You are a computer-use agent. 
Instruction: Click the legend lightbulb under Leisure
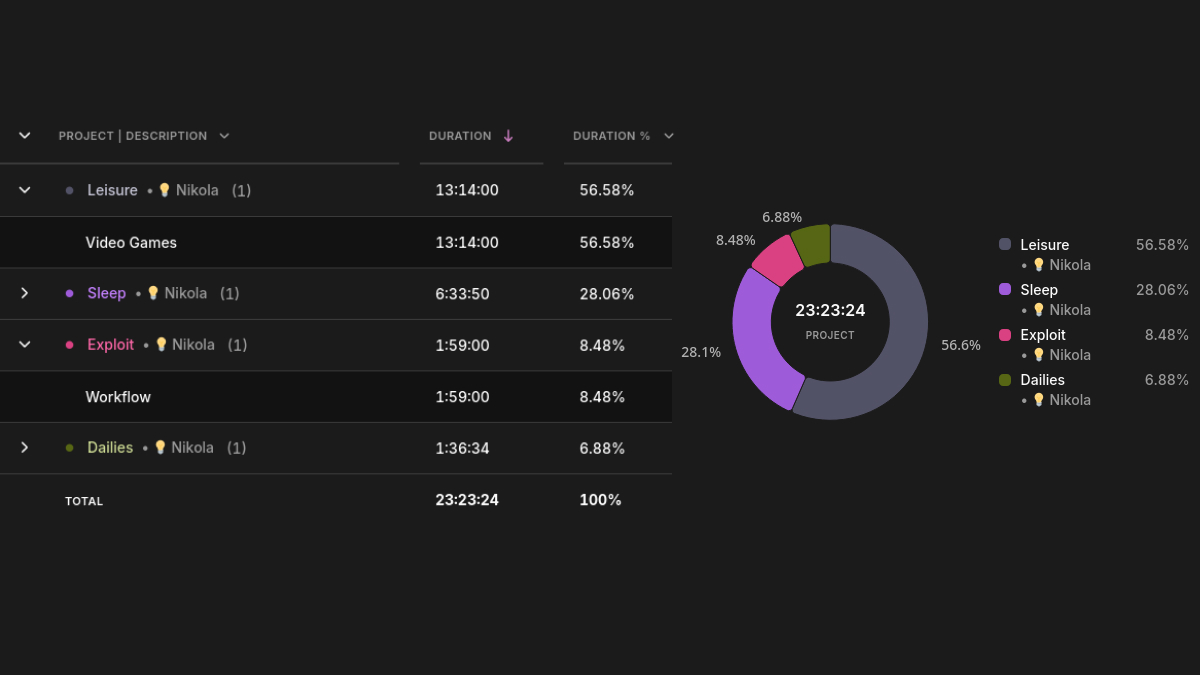coord(1039,265)
